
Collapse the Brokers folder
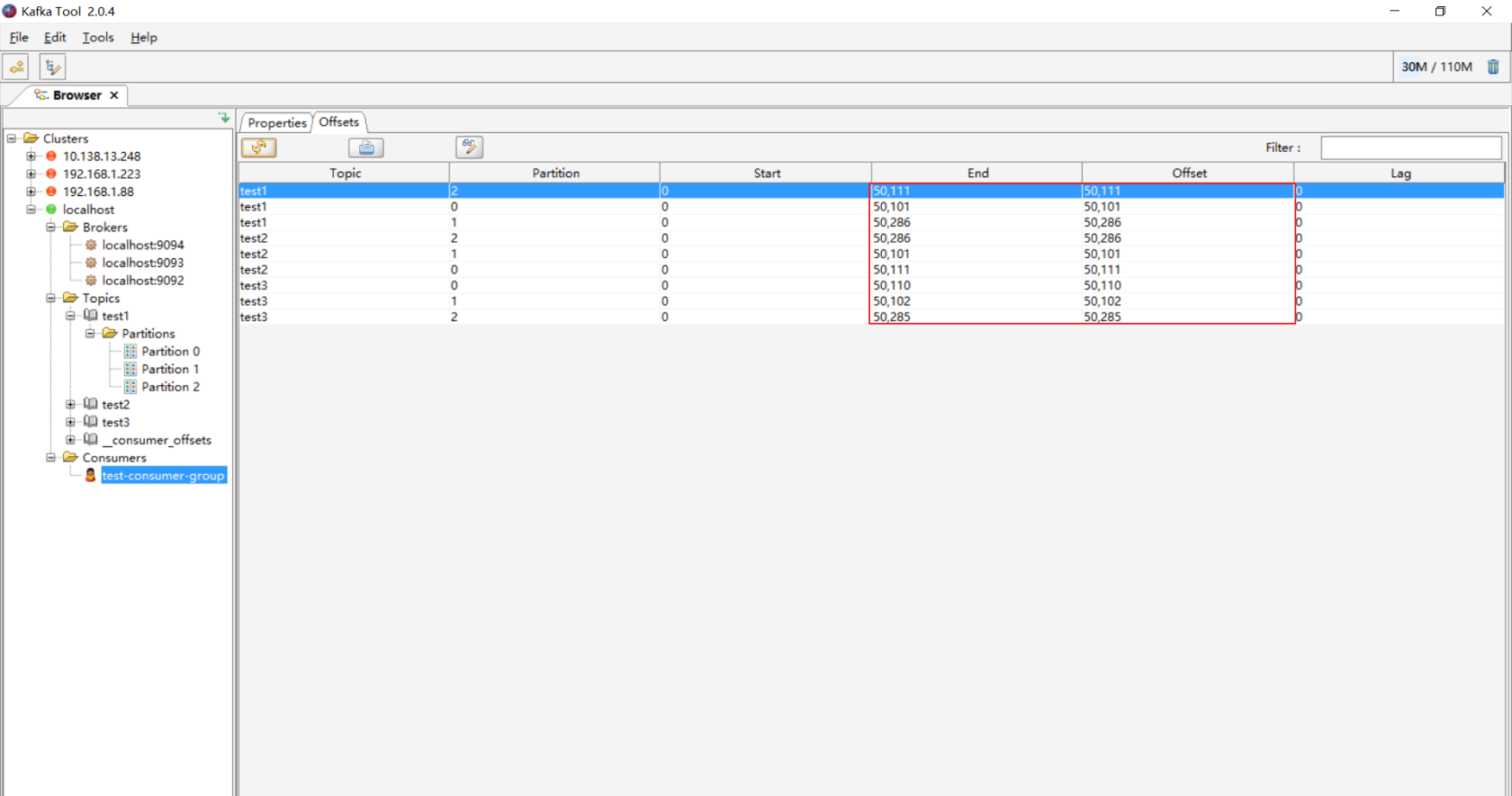(x=51, y=227)
